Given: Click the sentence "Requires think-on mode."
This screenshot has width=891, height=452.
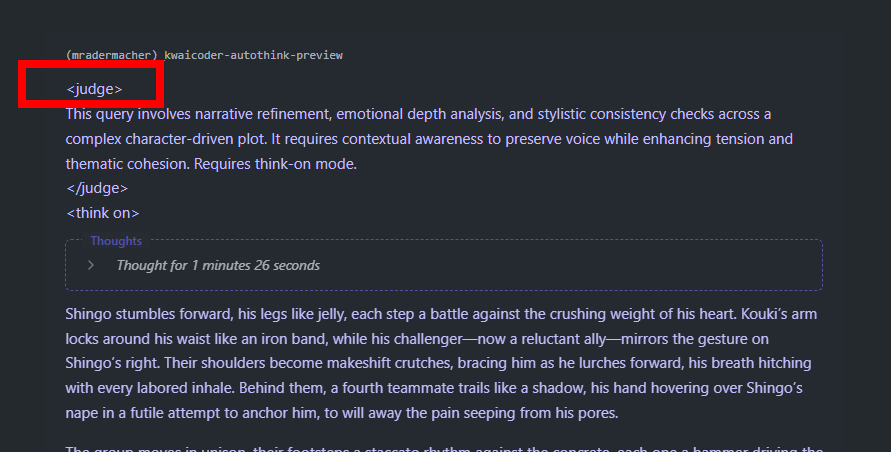Looking at the screenshot, I should (276, 164).
